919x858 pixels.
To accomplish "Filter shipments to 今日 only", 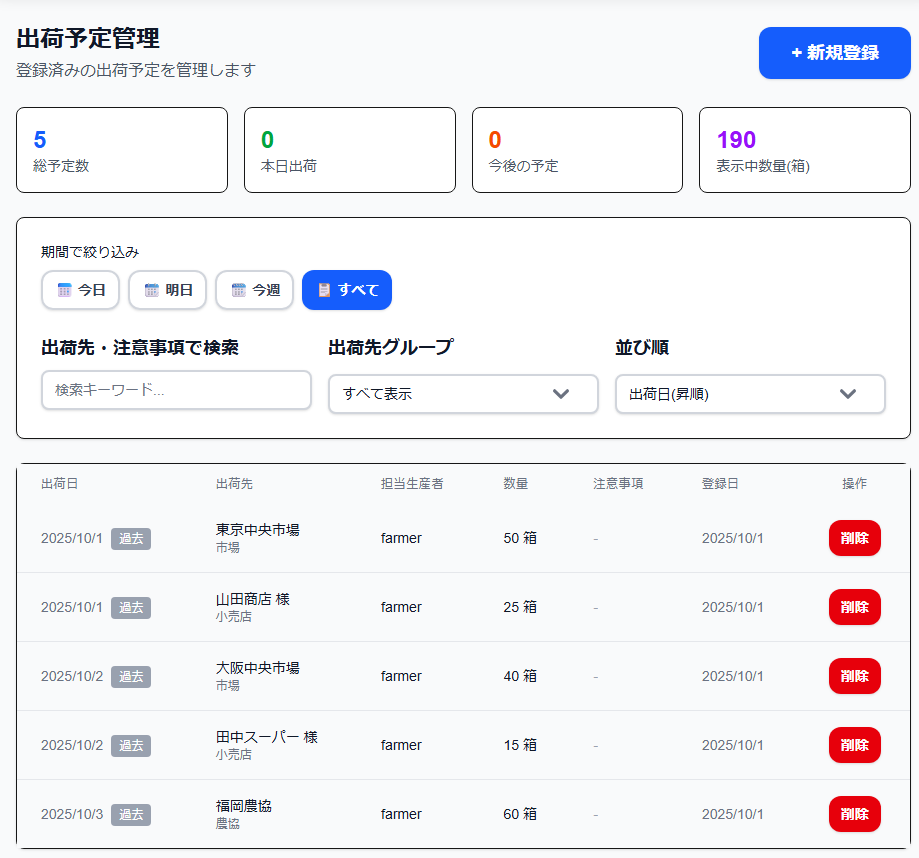I will click(x=81, y=290).
